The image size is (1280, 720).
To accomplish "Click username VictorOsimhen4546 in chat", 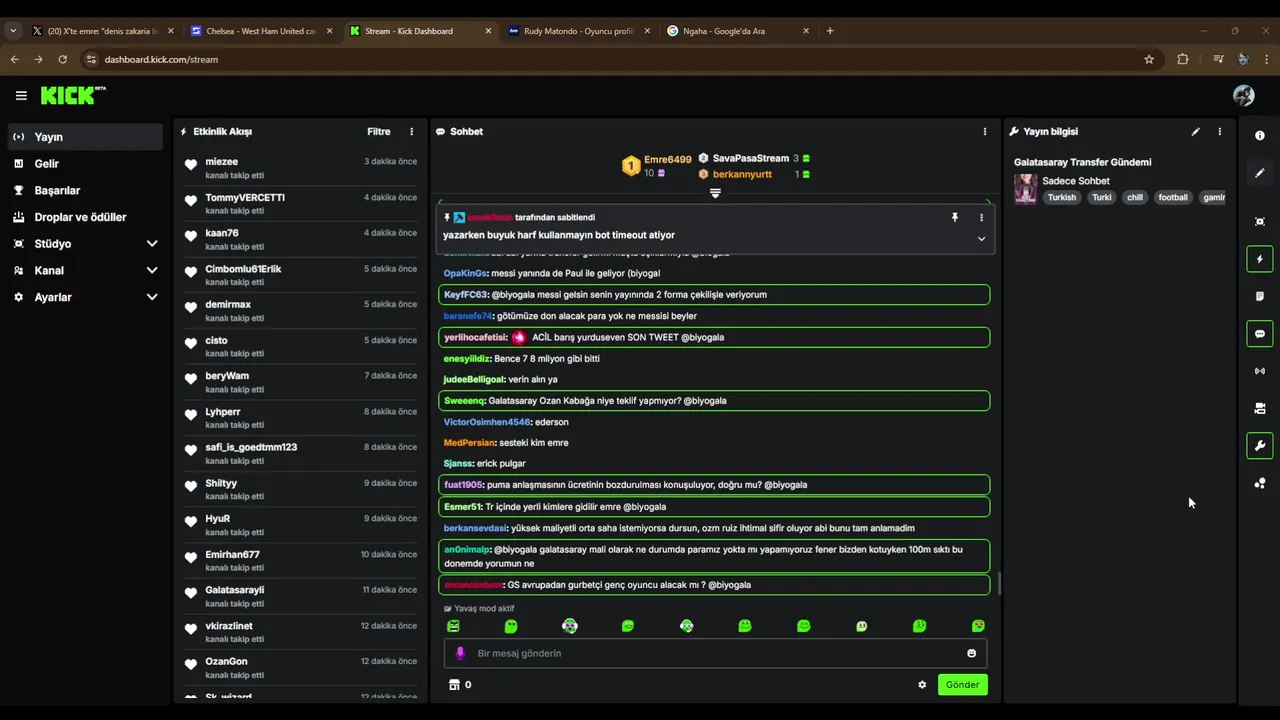I will [487, 422].
